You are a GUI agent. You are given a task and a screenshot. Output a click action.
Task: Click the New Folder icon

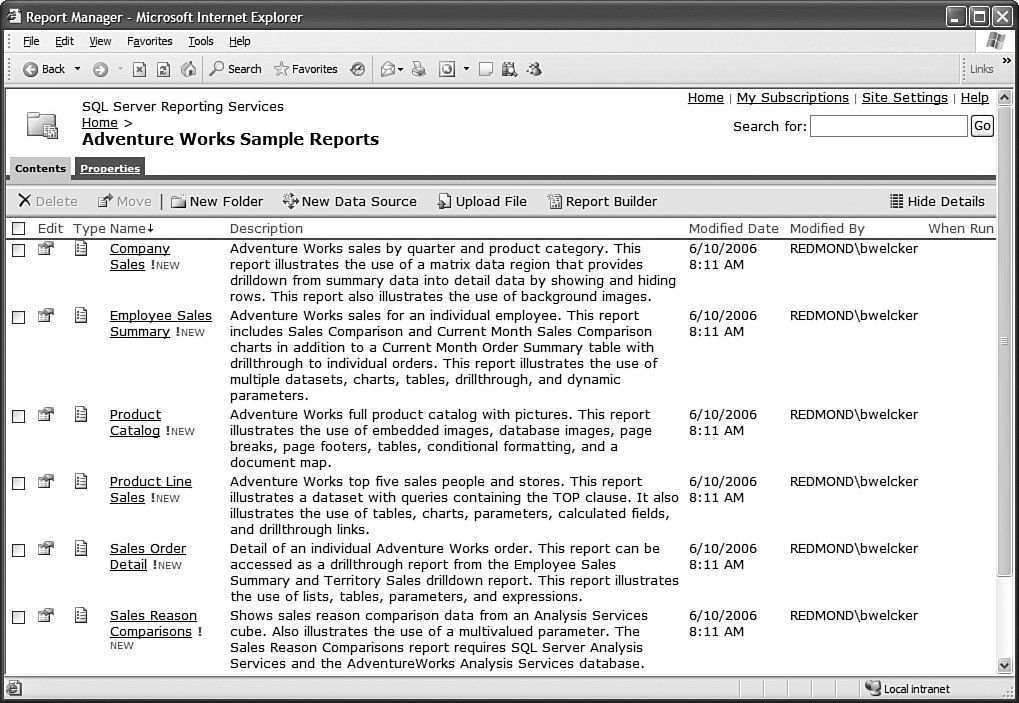coord(178,201)
